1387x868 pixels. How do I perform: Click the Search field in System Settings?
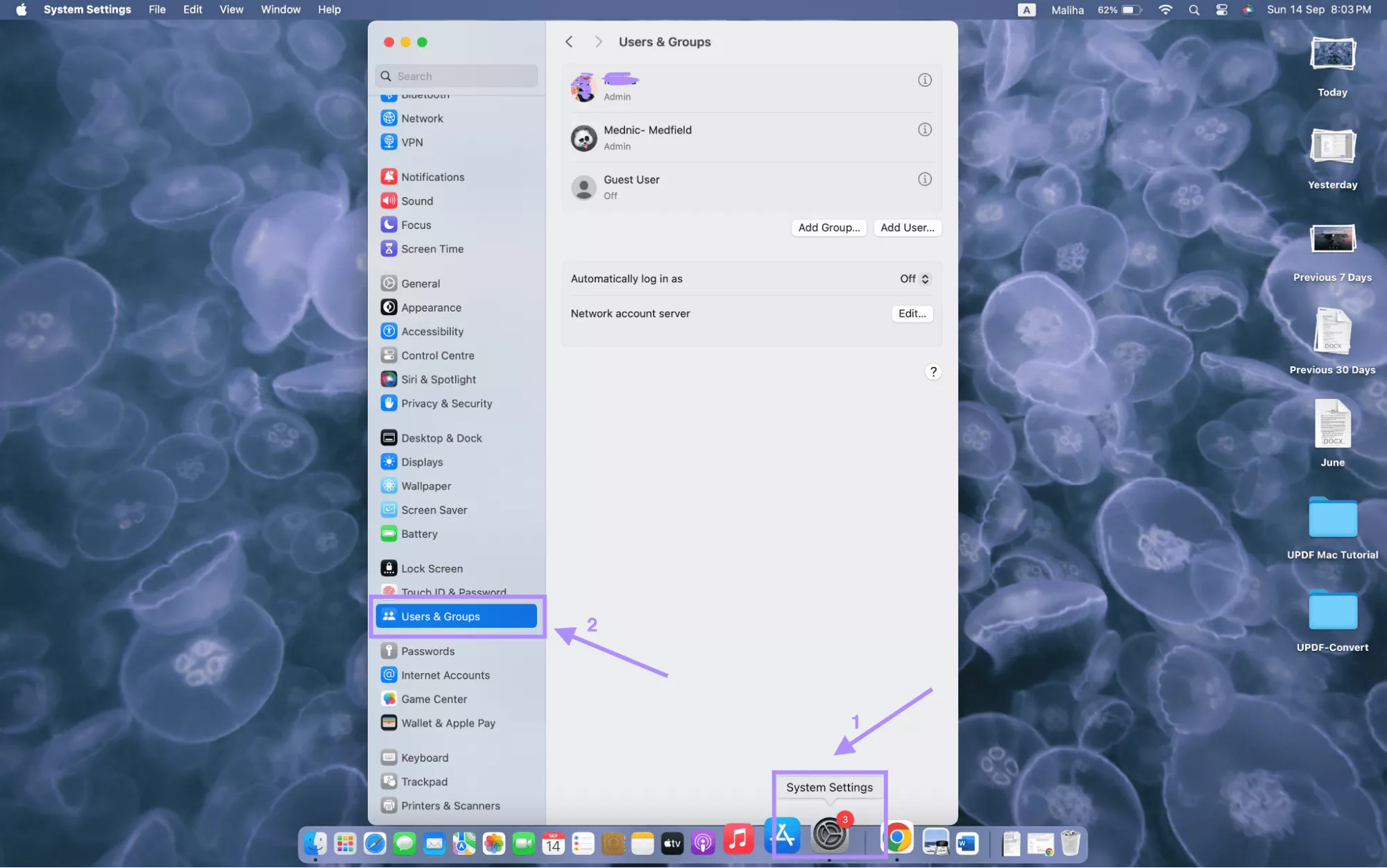coord(456,76)
